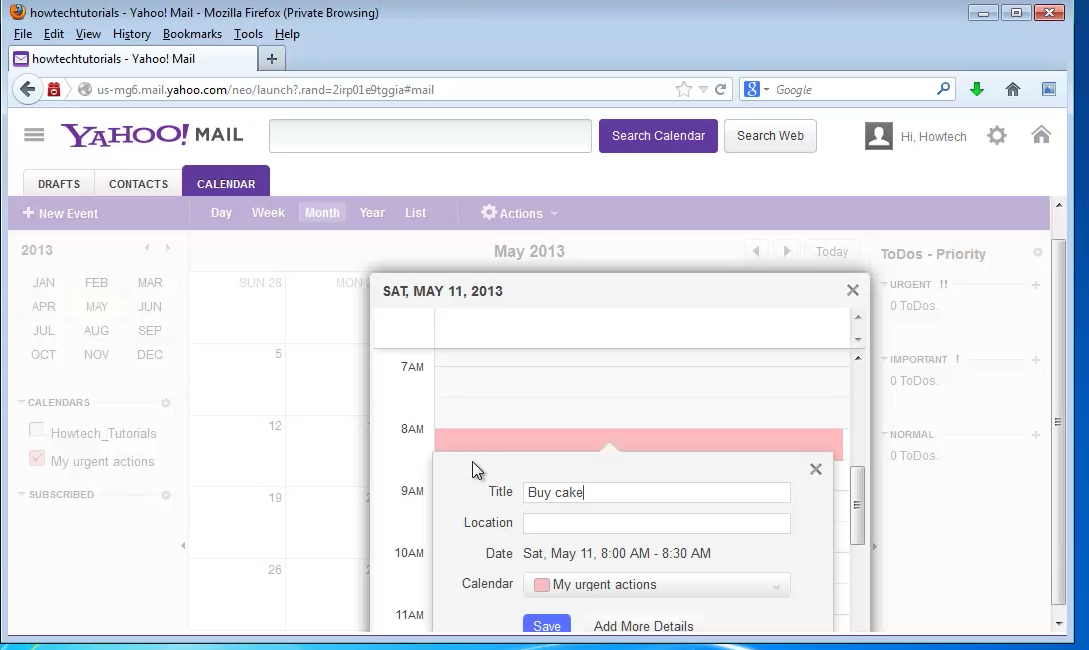
Task: Switch to the Drafts tab
Action: [59, 183]
